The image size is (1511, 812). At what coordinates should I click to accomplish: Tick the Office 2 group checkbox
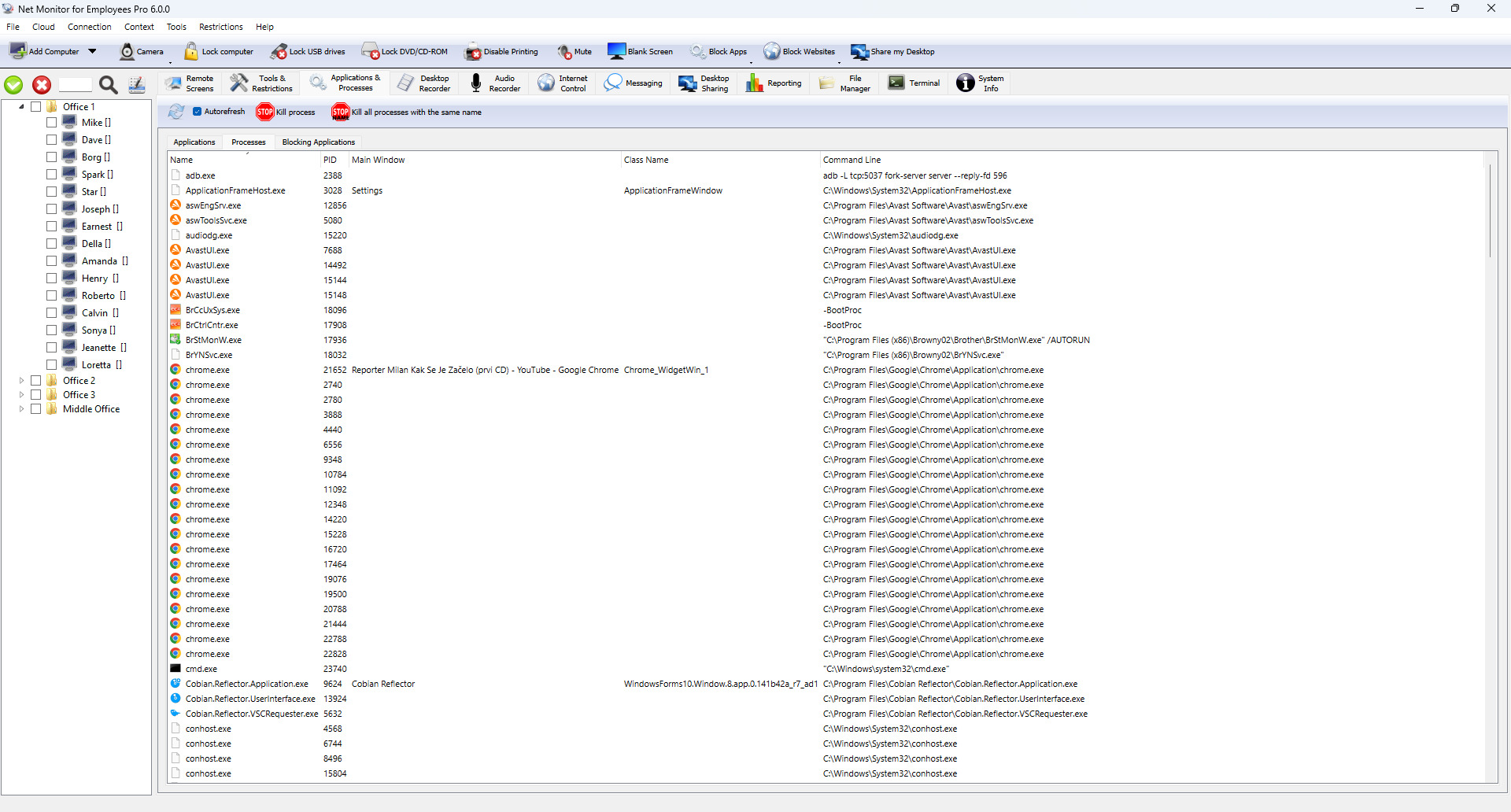coord(35,381)
